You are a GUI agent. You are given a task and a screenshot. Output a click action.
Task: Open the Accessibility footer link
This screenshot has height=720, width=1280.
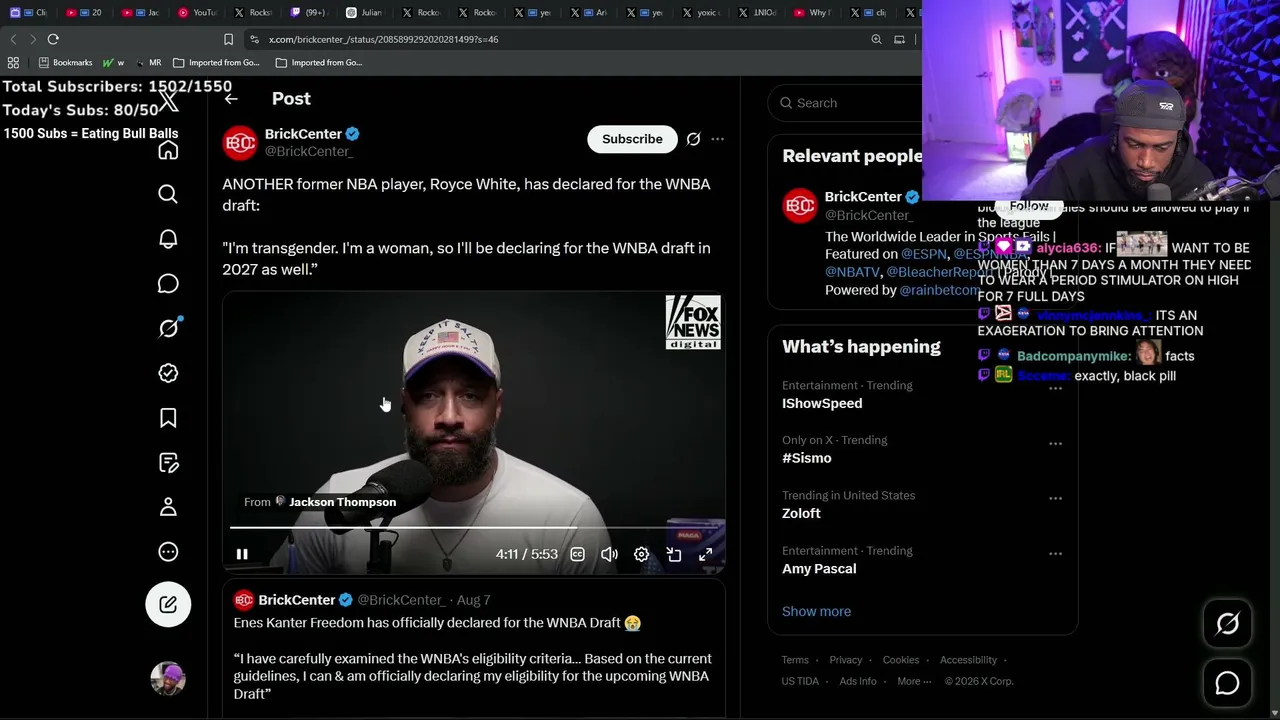pos(968,660)
